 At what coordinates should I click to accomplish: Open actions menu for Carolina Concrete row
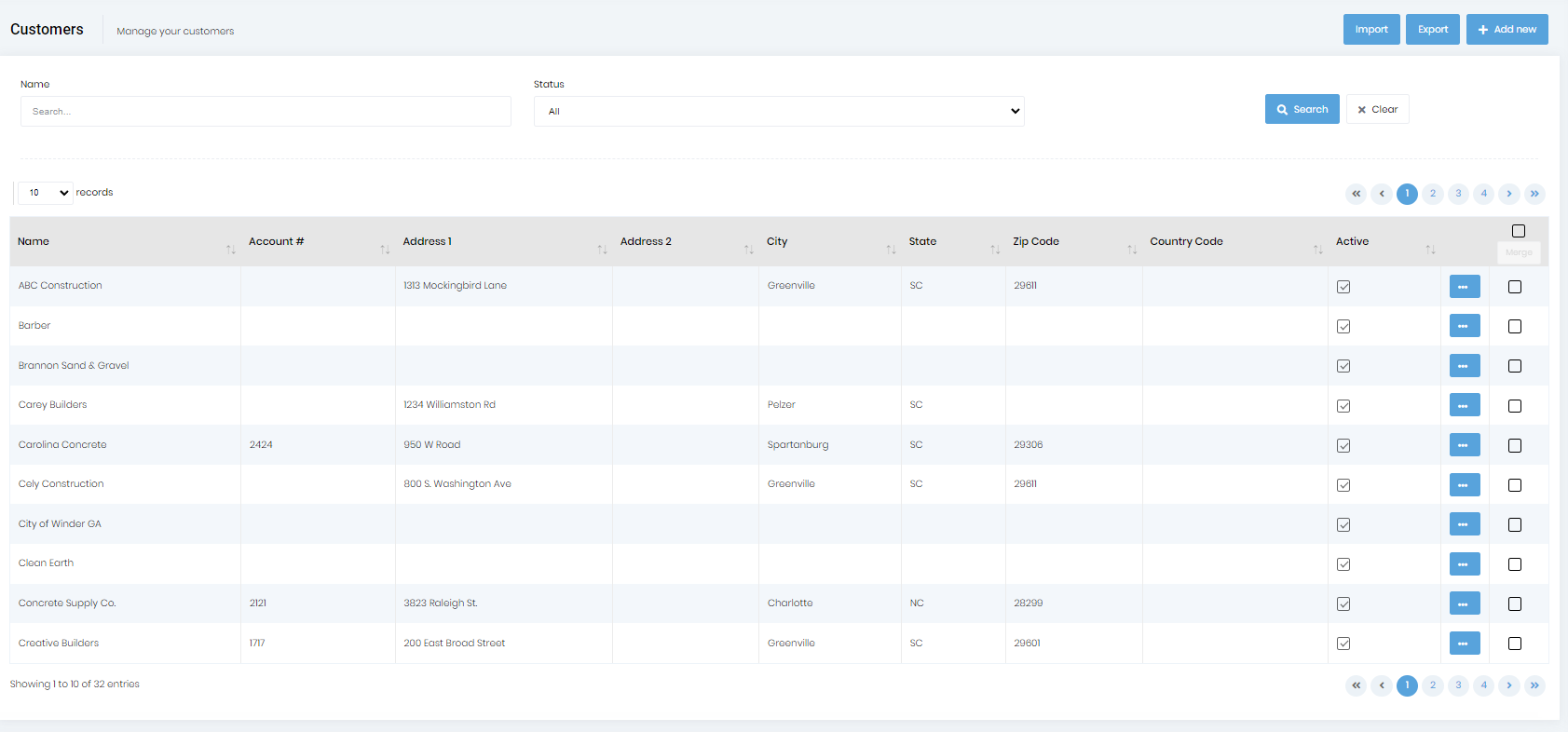pyautogui.click(x=1465, y=445)
